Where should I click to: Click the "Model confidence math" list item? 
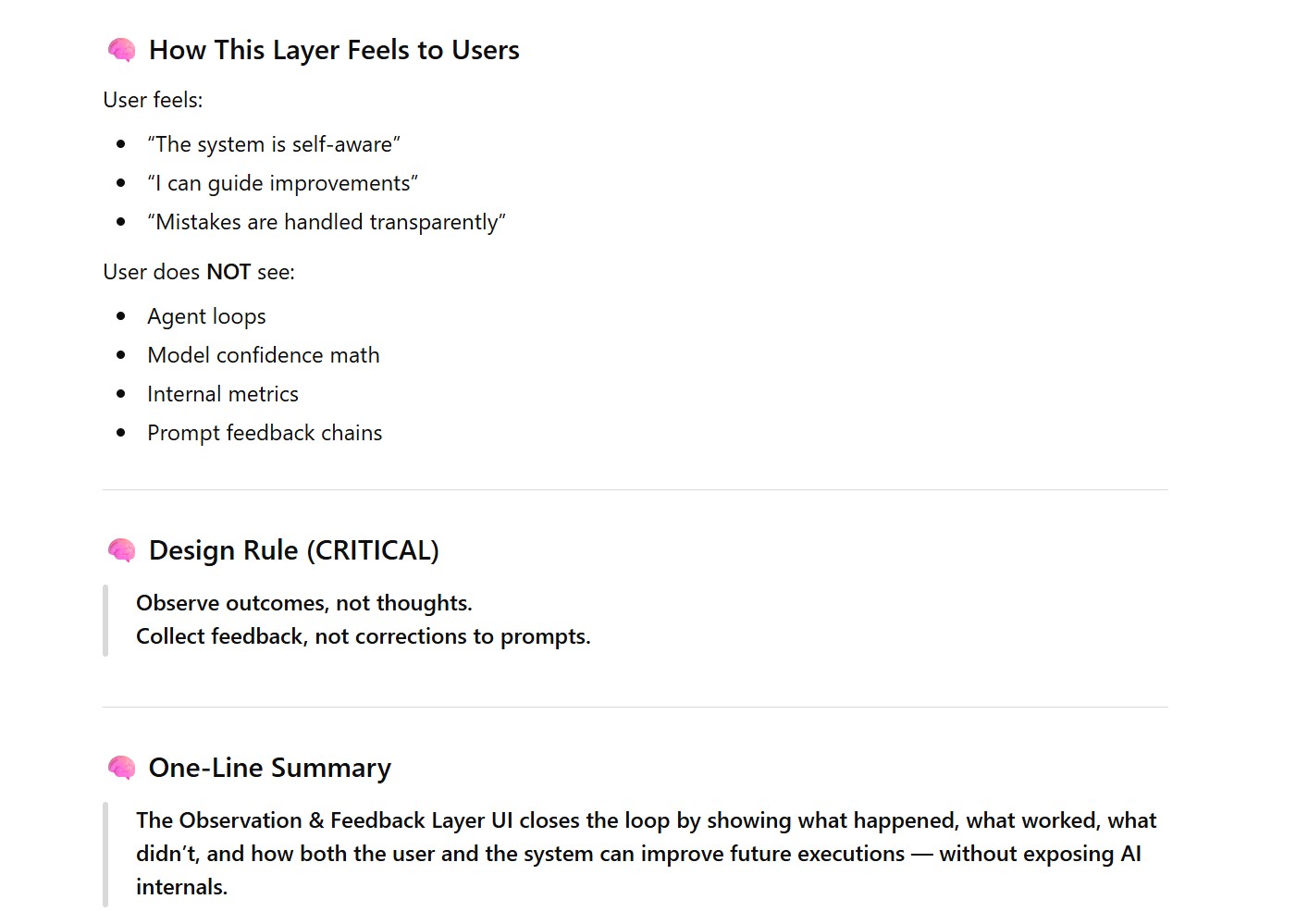pos(264,355)
